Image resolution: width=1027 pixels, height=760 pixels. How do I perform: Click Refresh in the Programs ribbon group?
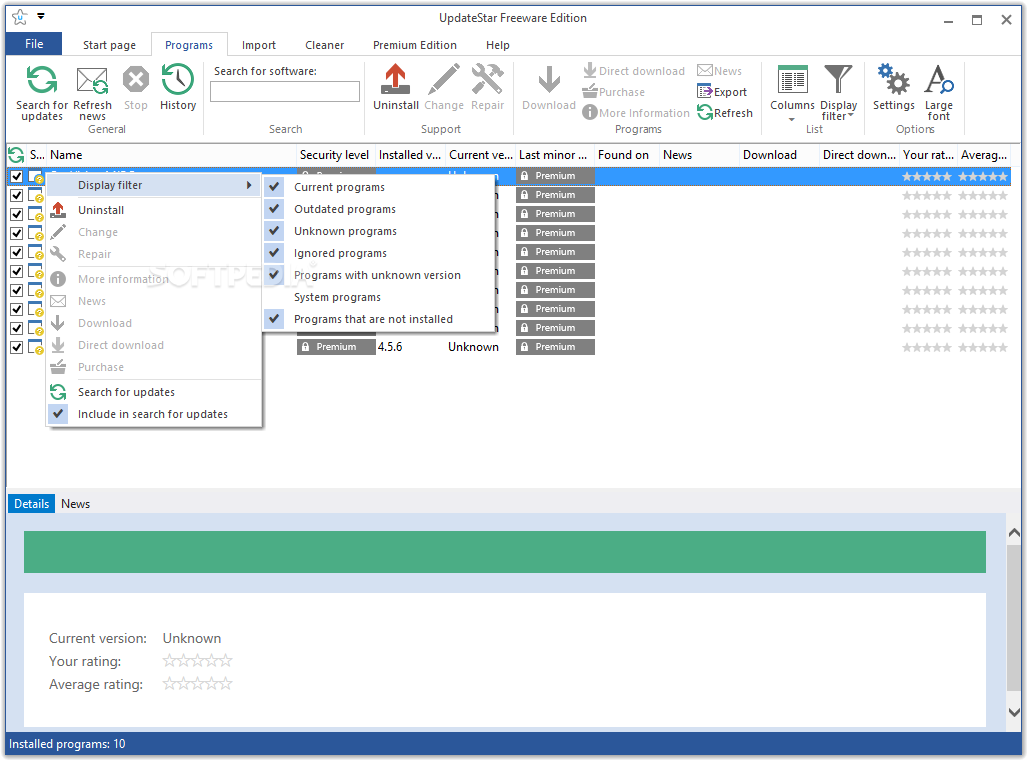[725, 113]
